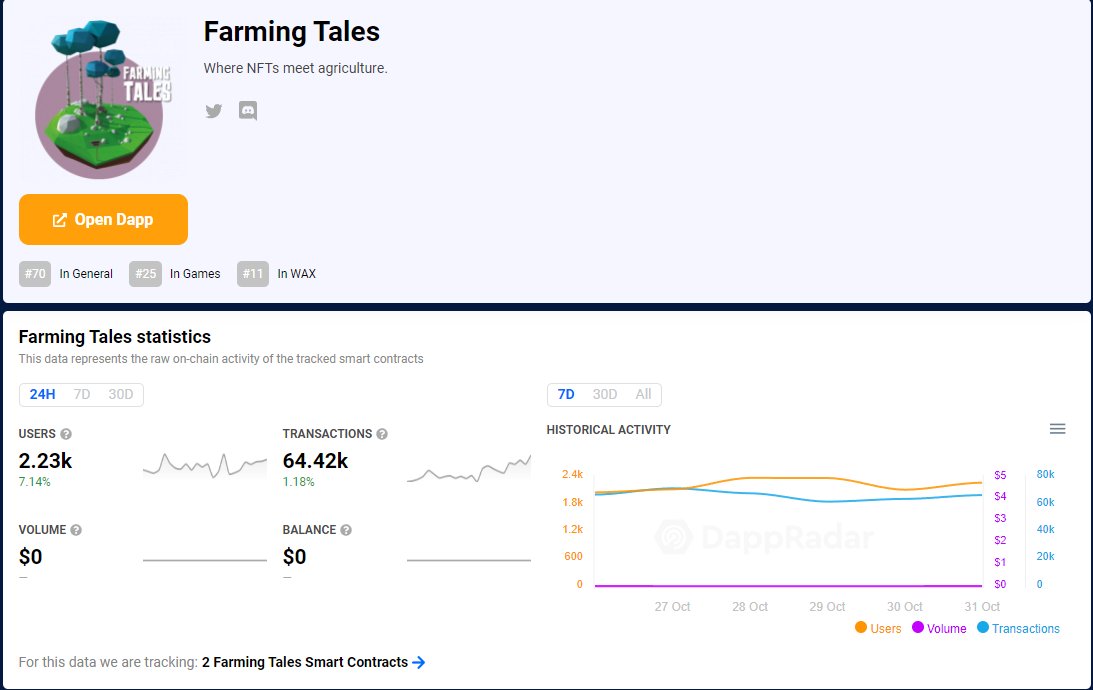Select the 7D historical activity tab
Screen dimensions: 1093x690
click(566, 394)
